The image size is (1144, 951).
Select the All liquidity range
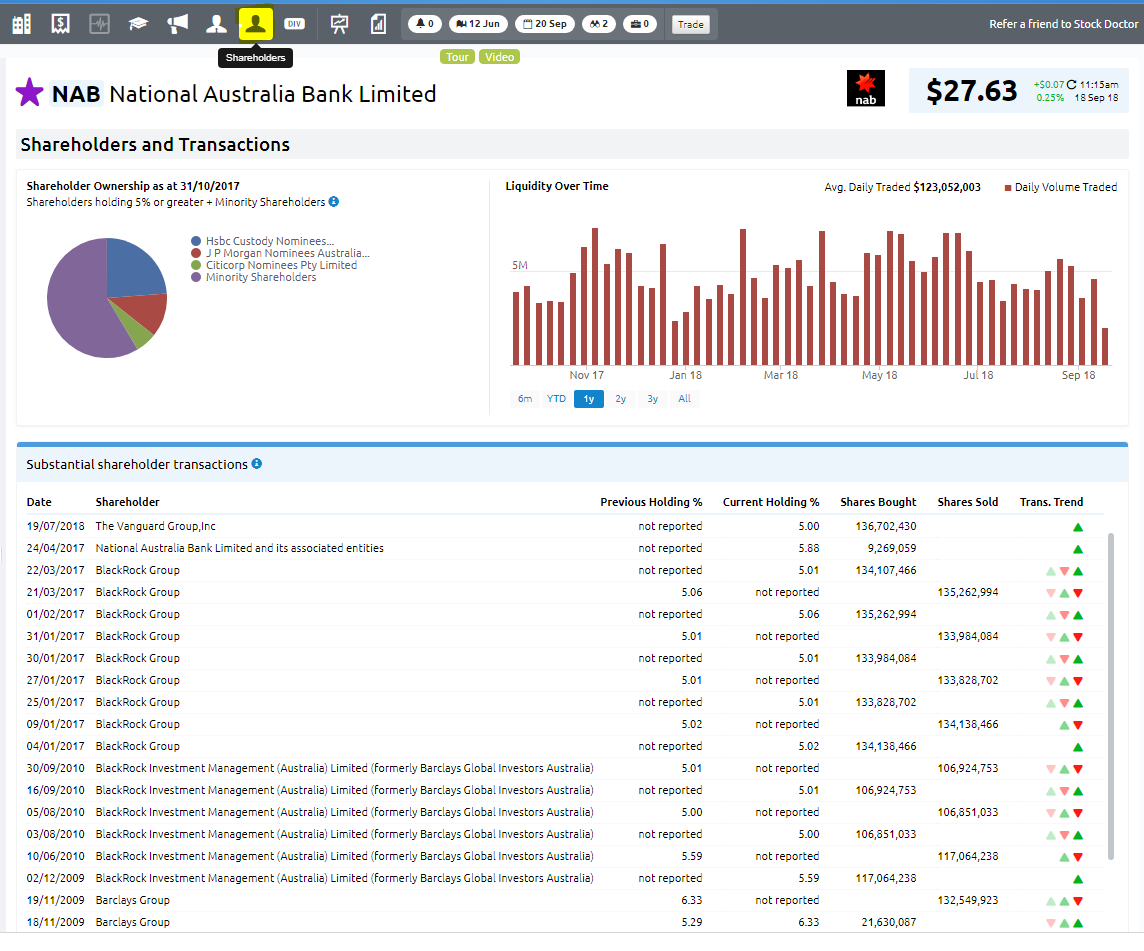pyautogui.click(x=684, y=399)
